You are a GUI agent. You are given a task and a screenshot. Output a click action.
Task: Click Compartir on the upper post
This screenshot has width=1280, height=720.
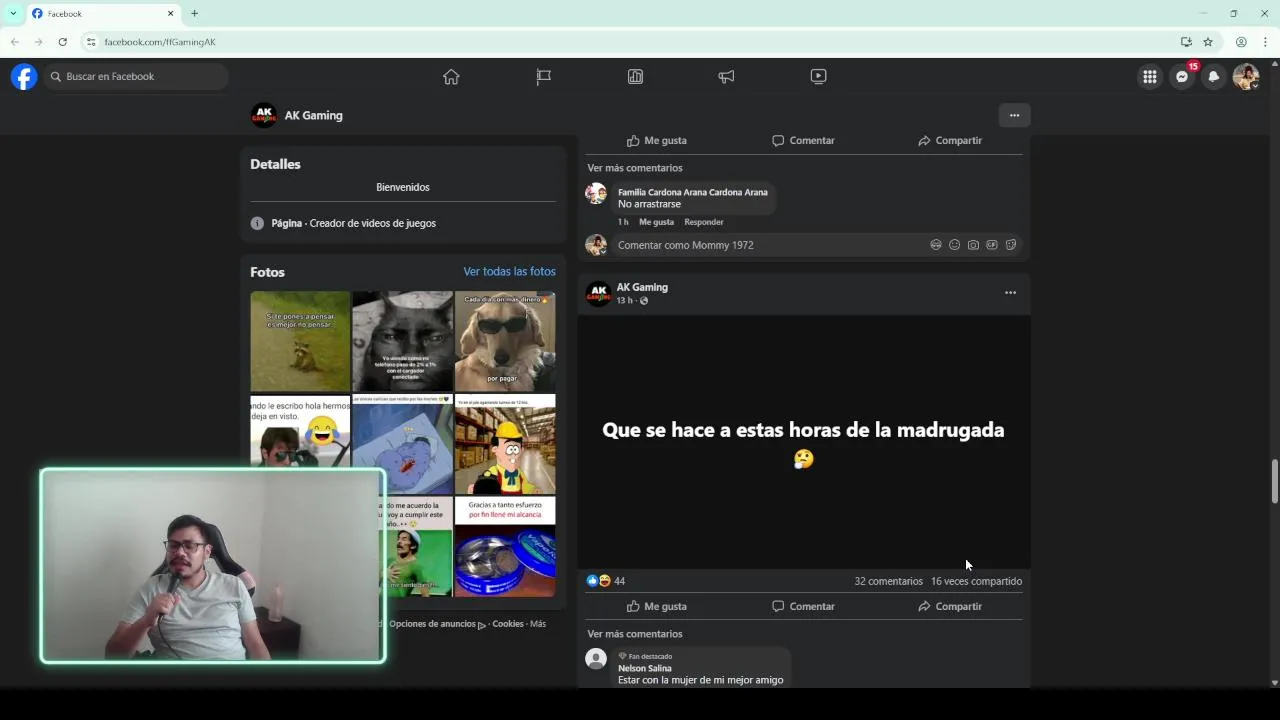950,141
